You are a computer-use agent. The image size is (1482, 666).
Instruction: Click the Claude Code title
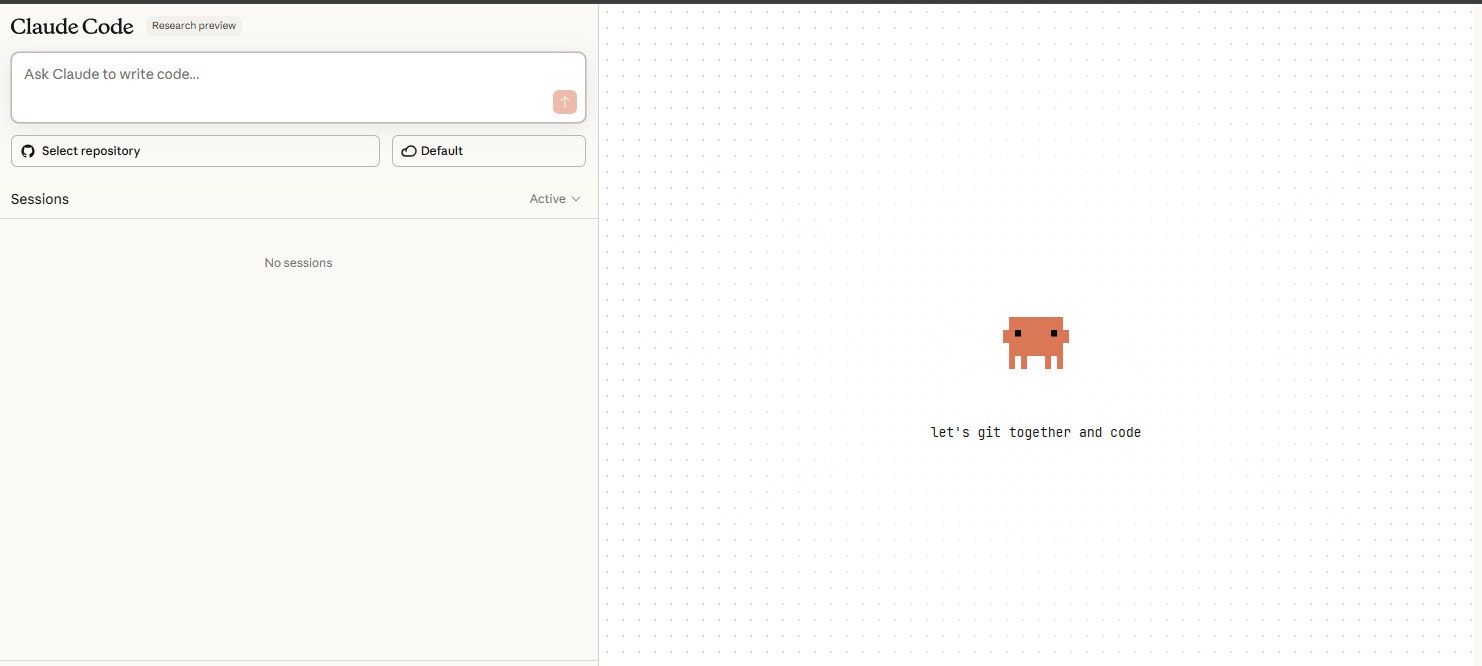point(72,27)
